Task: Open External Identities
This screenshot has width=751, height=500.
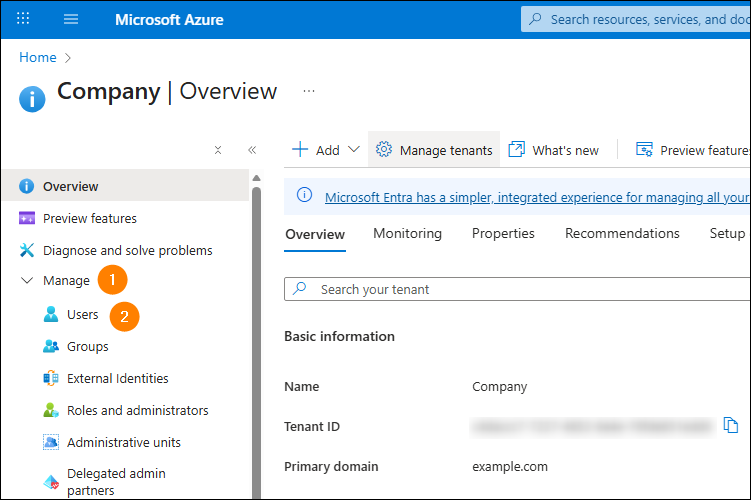Action: click(118, 378)
